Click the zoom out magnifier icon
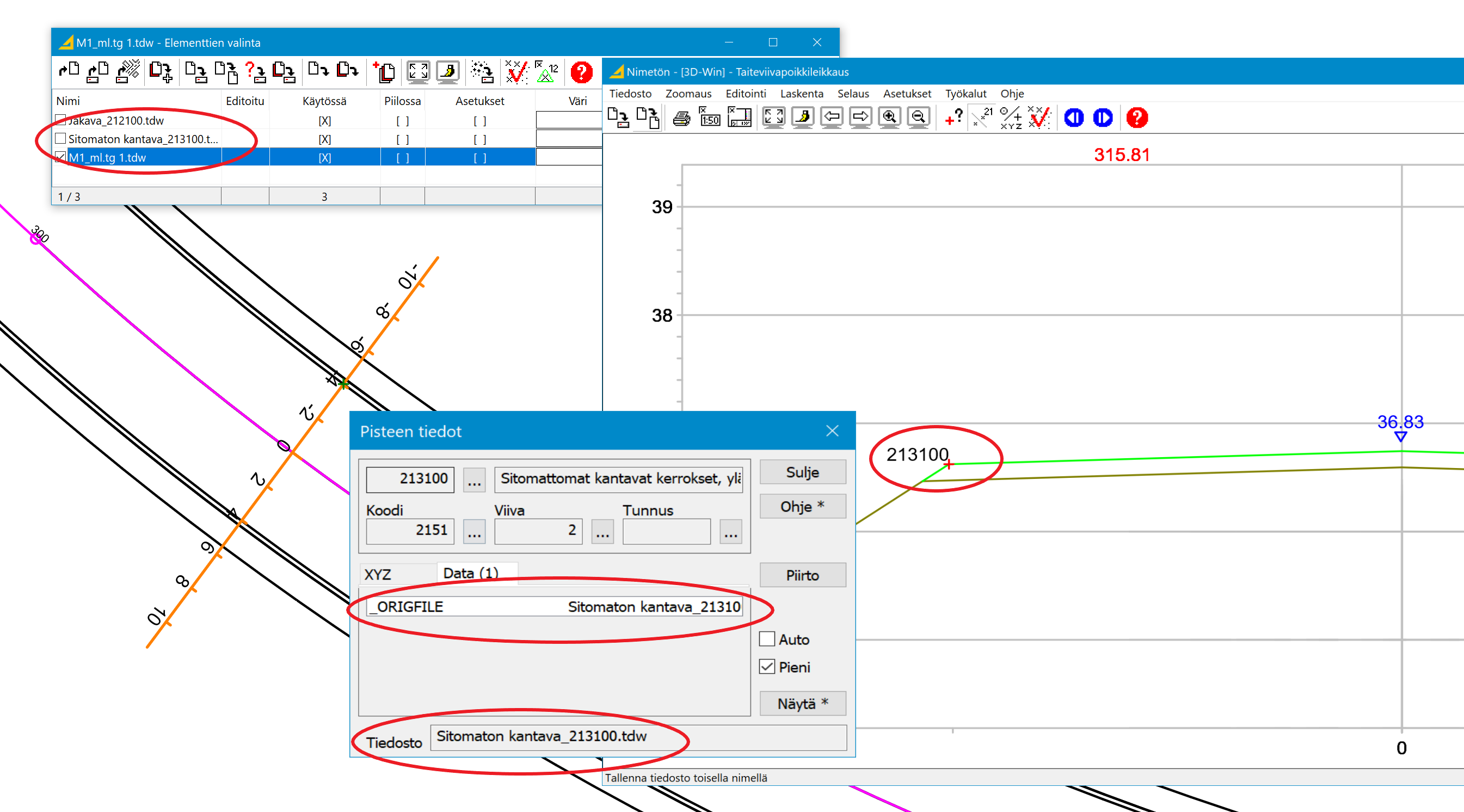The height and width of the screenshot is (812, 1464). [918, 118]
